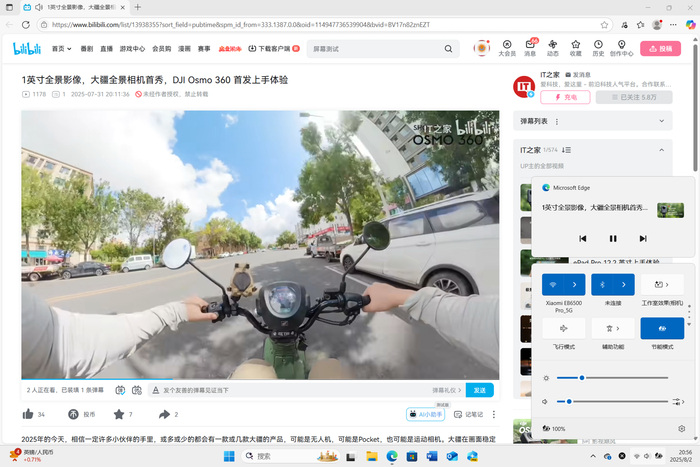Click the battery 100% indicator
The height and width of the screenshot is (467, 700).
(x=554, y=429)
